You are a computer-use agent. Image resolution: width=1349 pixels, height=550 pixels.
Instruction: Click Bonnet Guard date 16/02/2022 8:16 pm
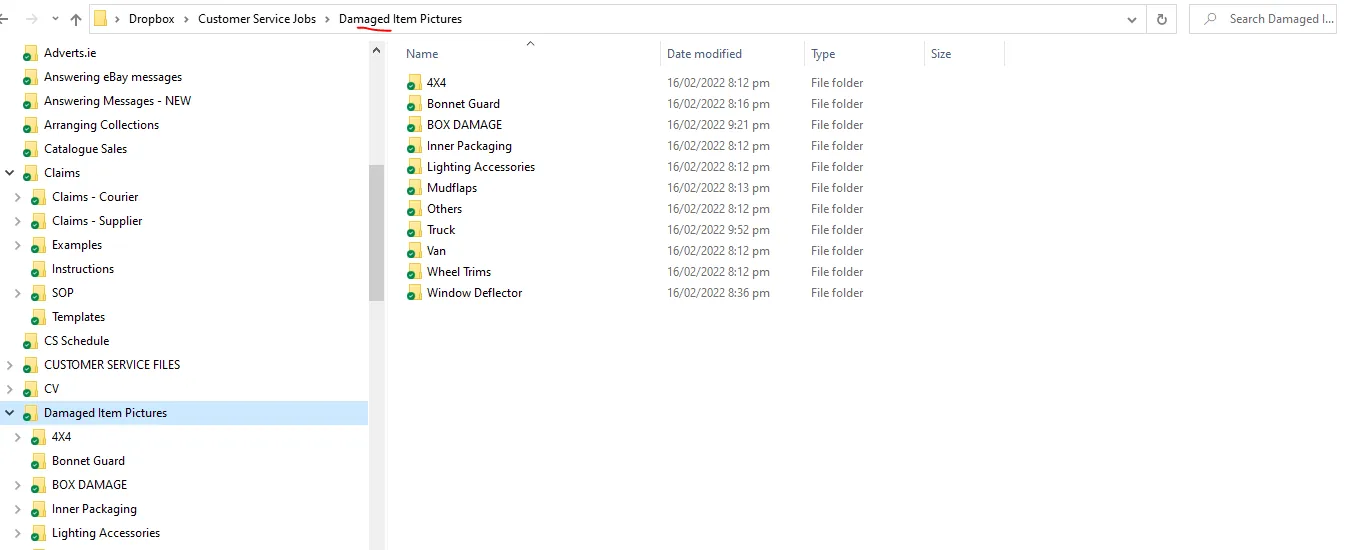(x=718, y=104)
